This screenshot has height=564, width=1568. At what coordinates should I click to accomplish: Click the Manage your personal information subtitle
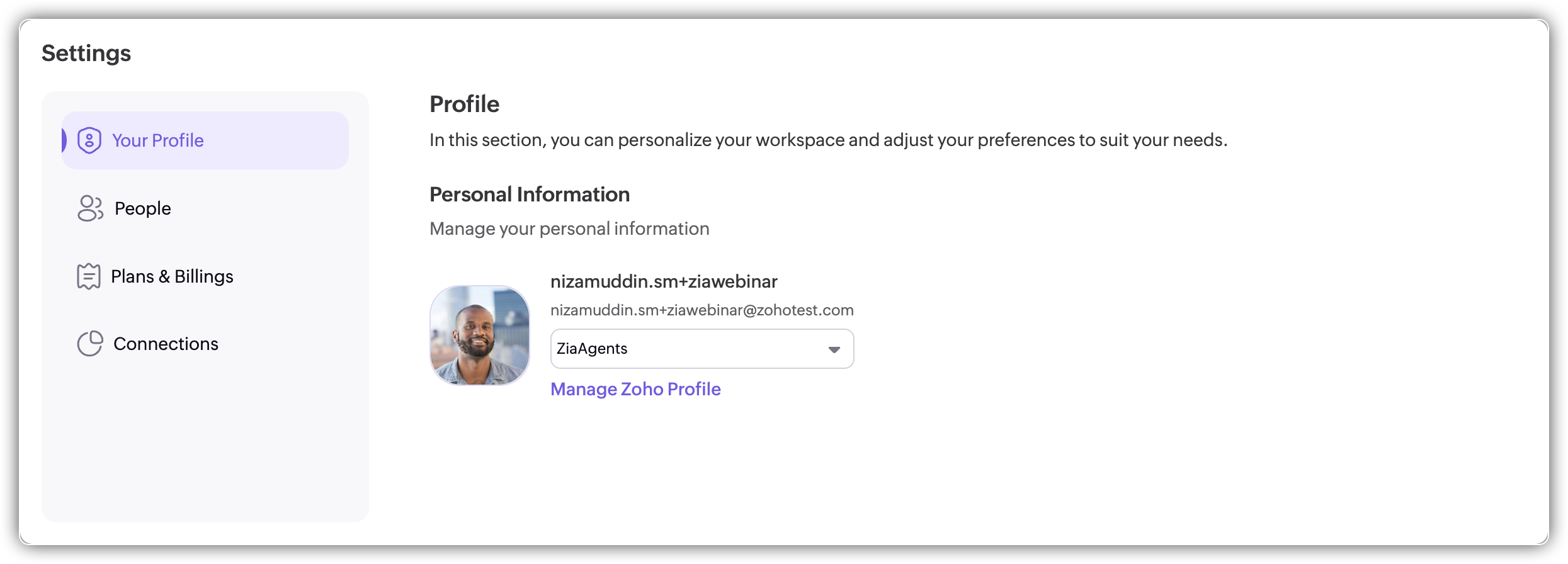[x=569, y=228]
